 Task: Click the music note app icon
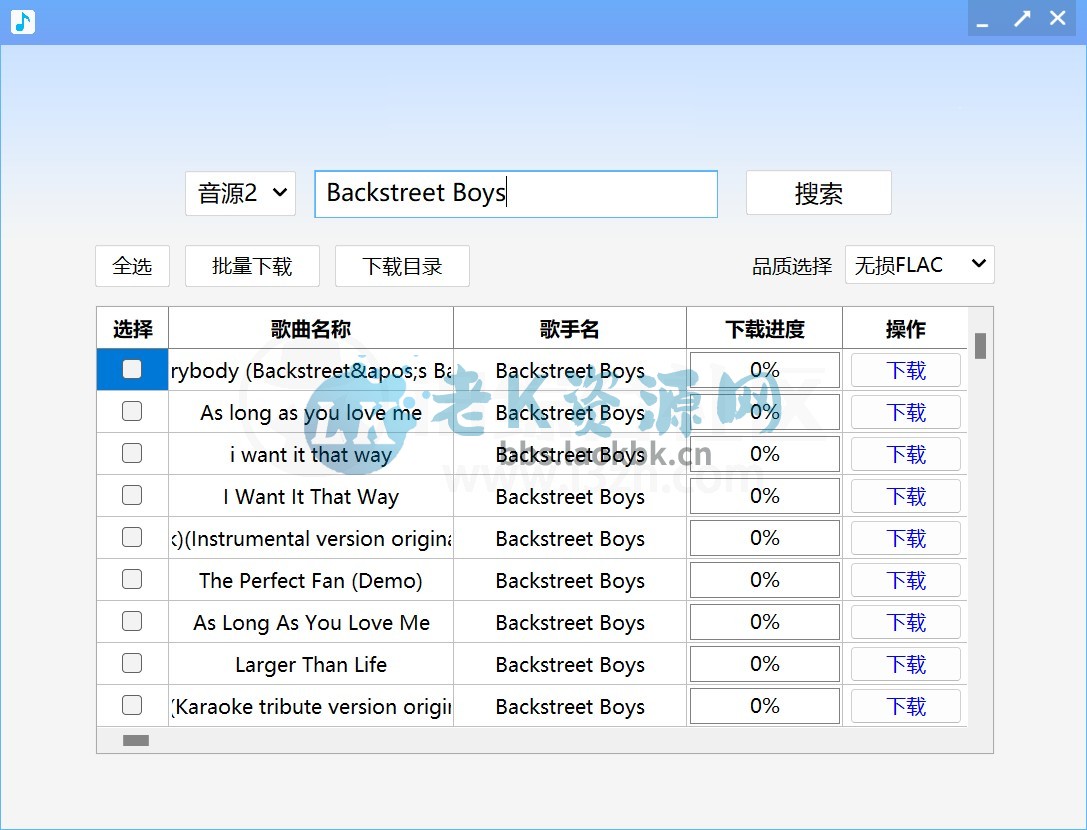23,21
